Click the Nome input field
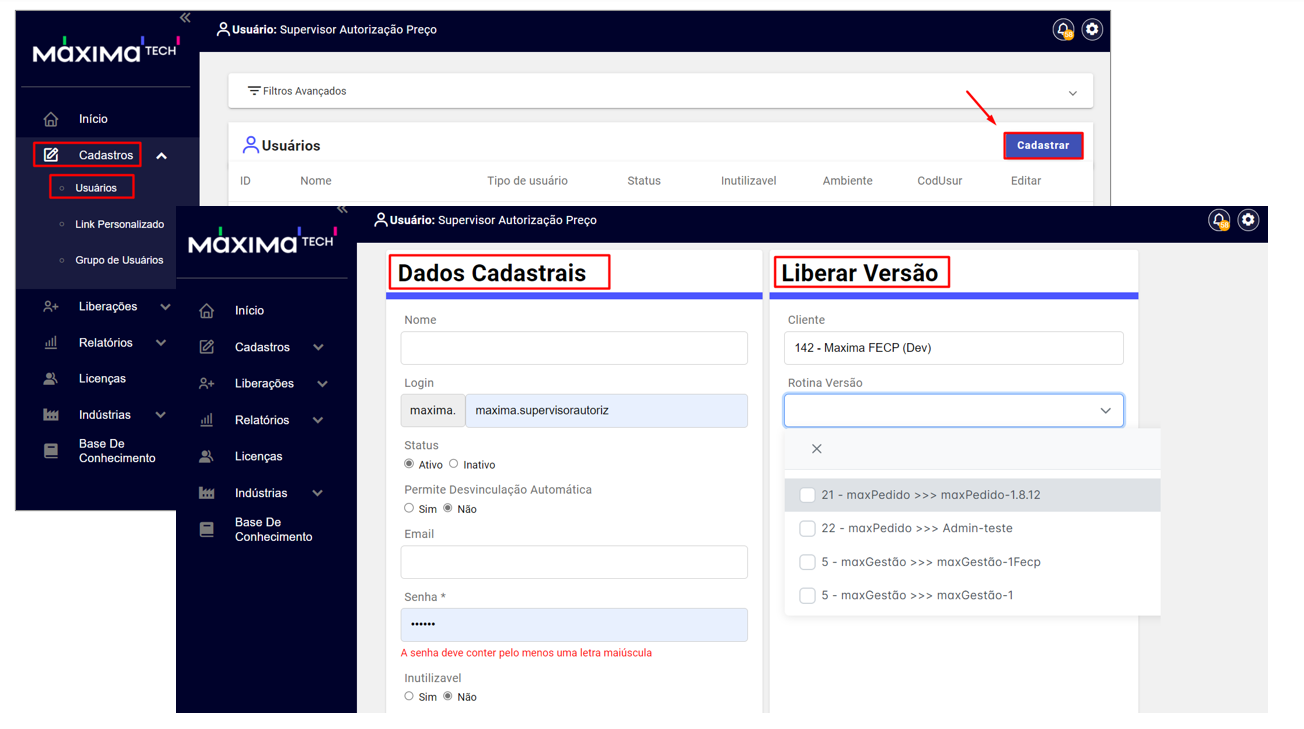This screenshot has height=729, width=1304. point(574,348)
